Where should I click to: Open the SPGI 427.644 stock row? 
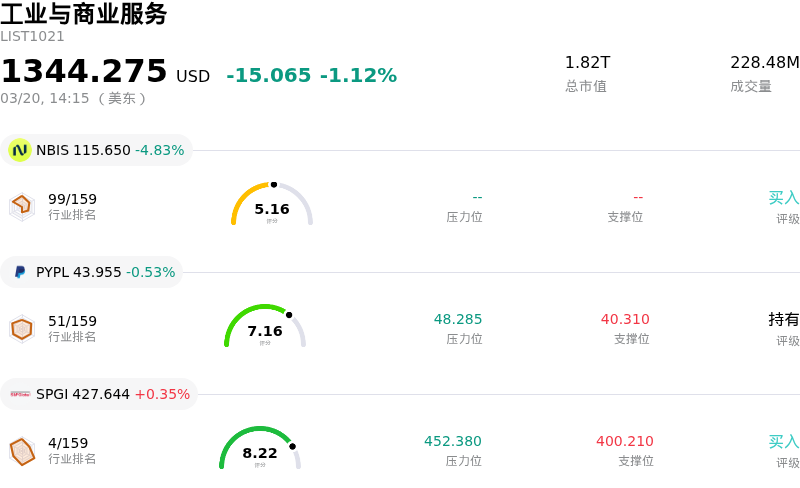point(112,394)
